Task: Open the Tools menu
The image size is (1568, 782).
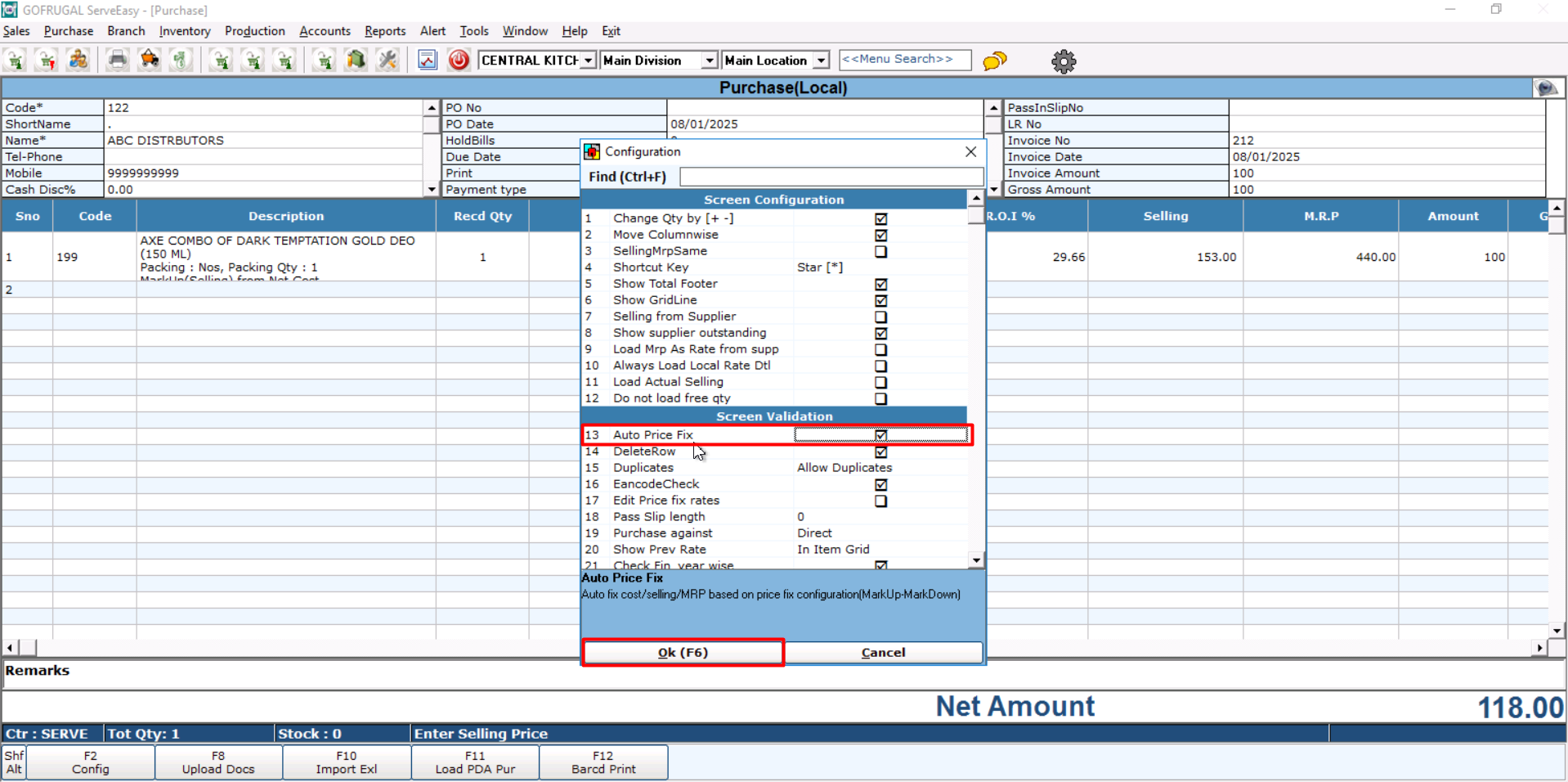Action: pos(474,31)
